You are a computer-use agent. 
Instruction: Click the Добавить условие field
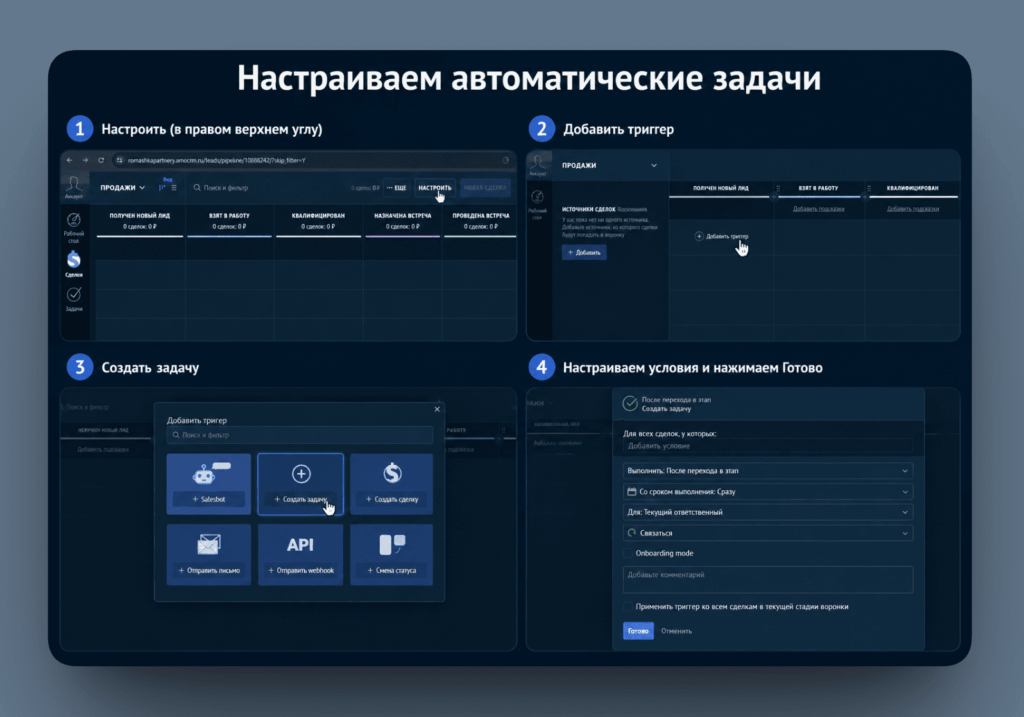pos(767,446)
